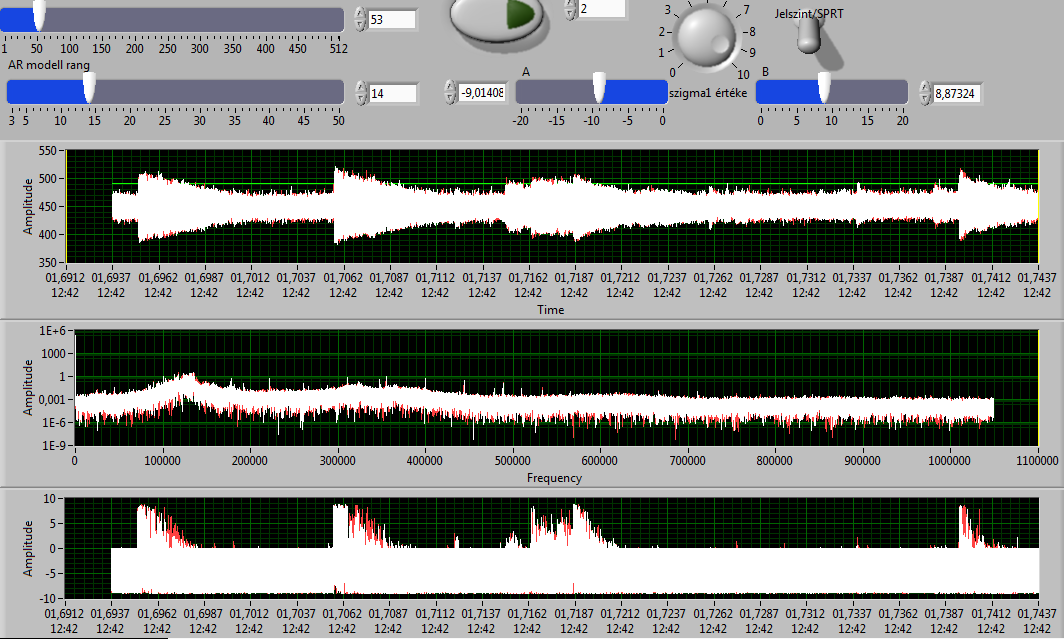Click the A slider thumb
The image size is (1064, 639).
599,88
